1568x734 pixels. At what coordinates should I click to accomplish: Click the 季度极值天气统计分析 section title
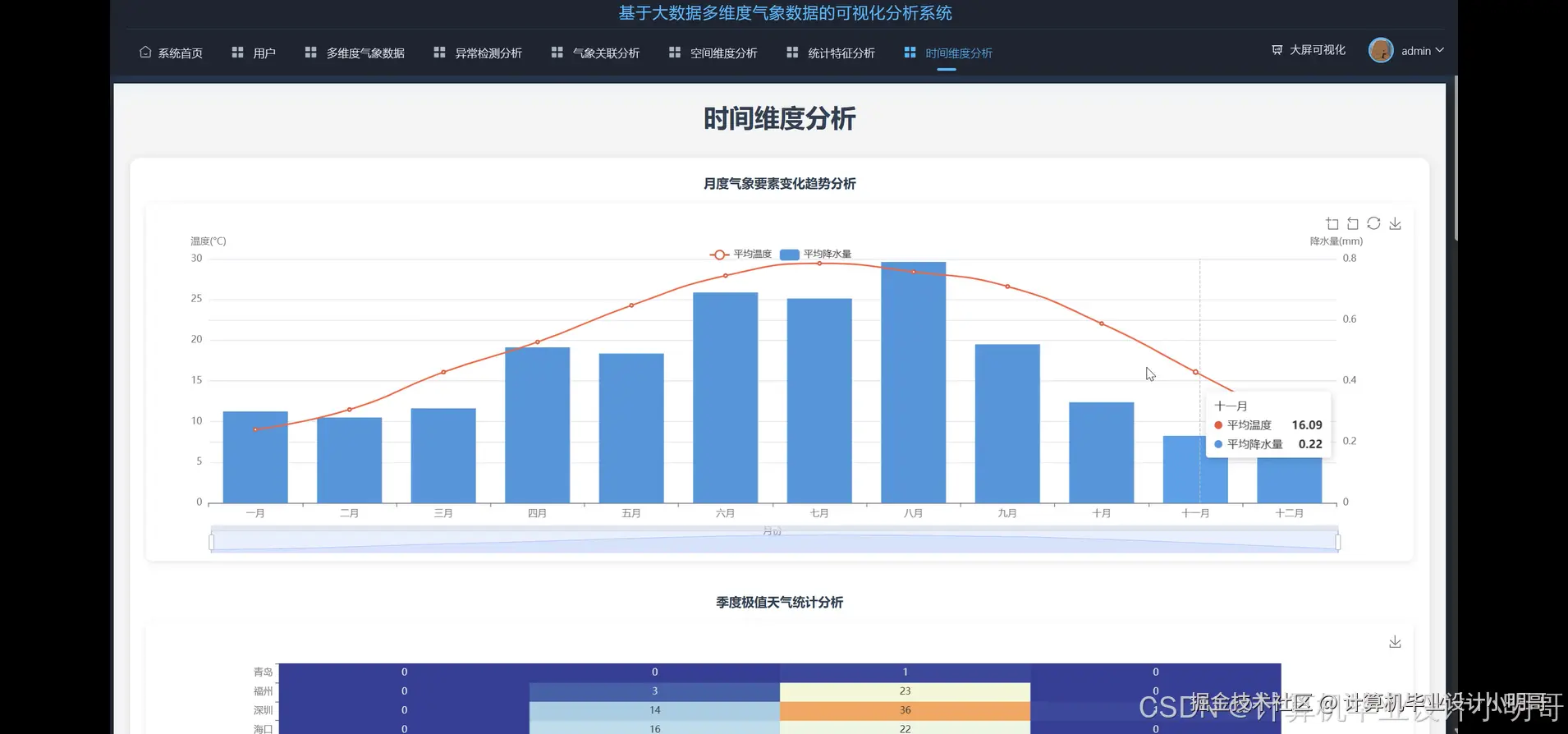[779, 603]
